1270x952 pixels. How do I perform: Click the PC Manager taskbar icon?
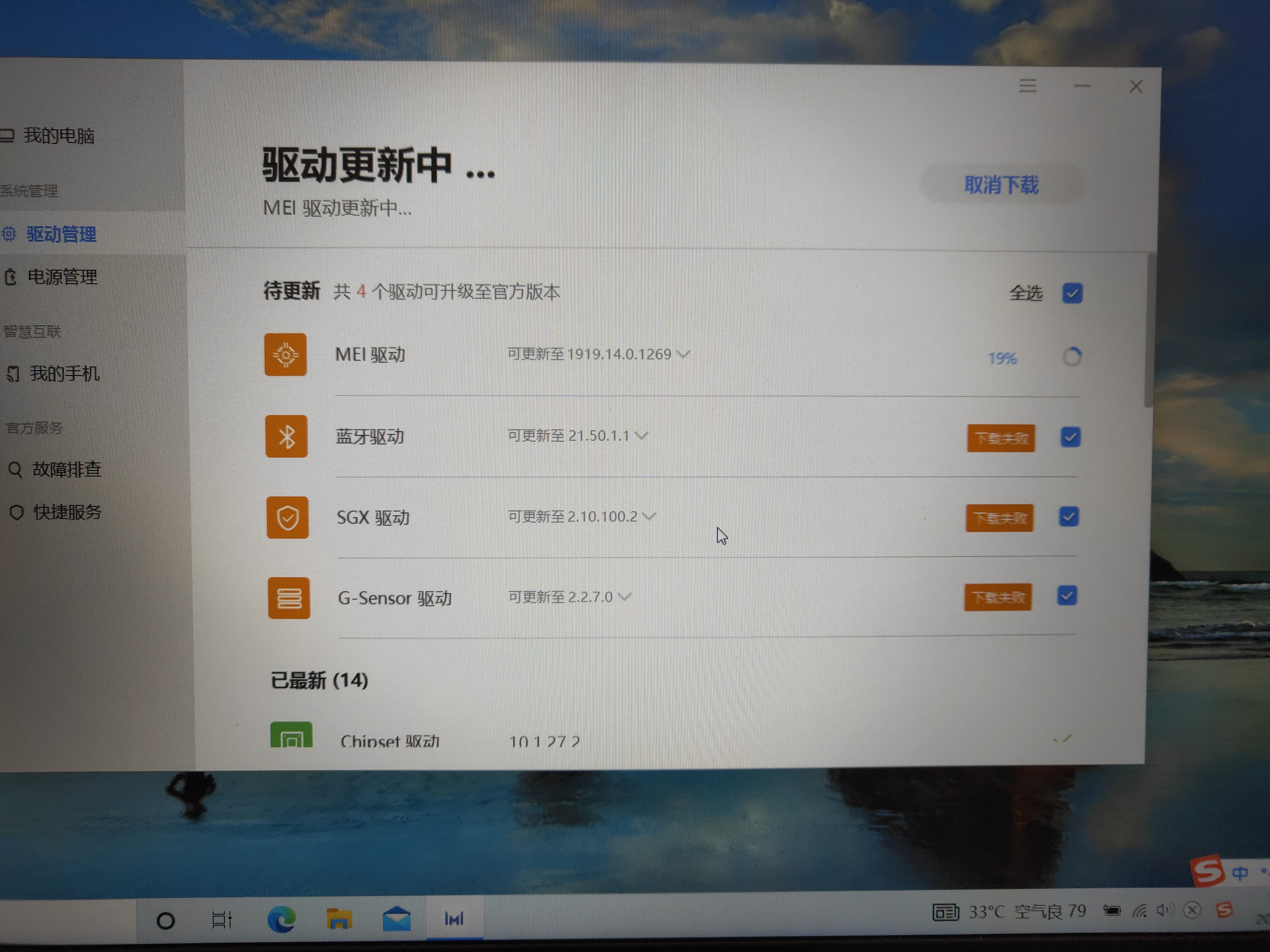pyautogui.click(x=454, y=919)
